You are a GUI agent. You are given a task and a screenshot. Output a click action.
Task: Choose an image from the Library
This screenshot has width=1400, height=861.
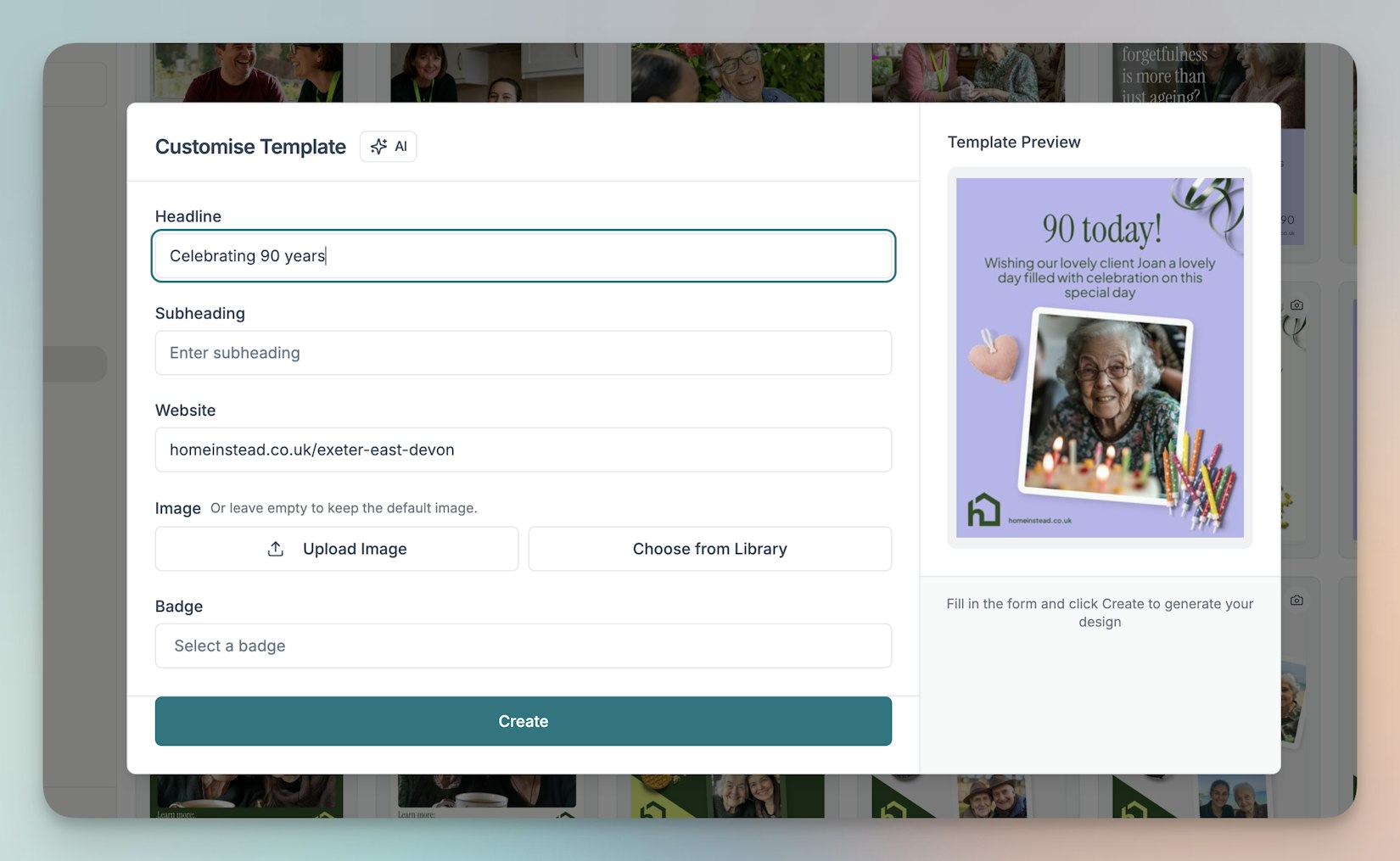pos(709,549)
